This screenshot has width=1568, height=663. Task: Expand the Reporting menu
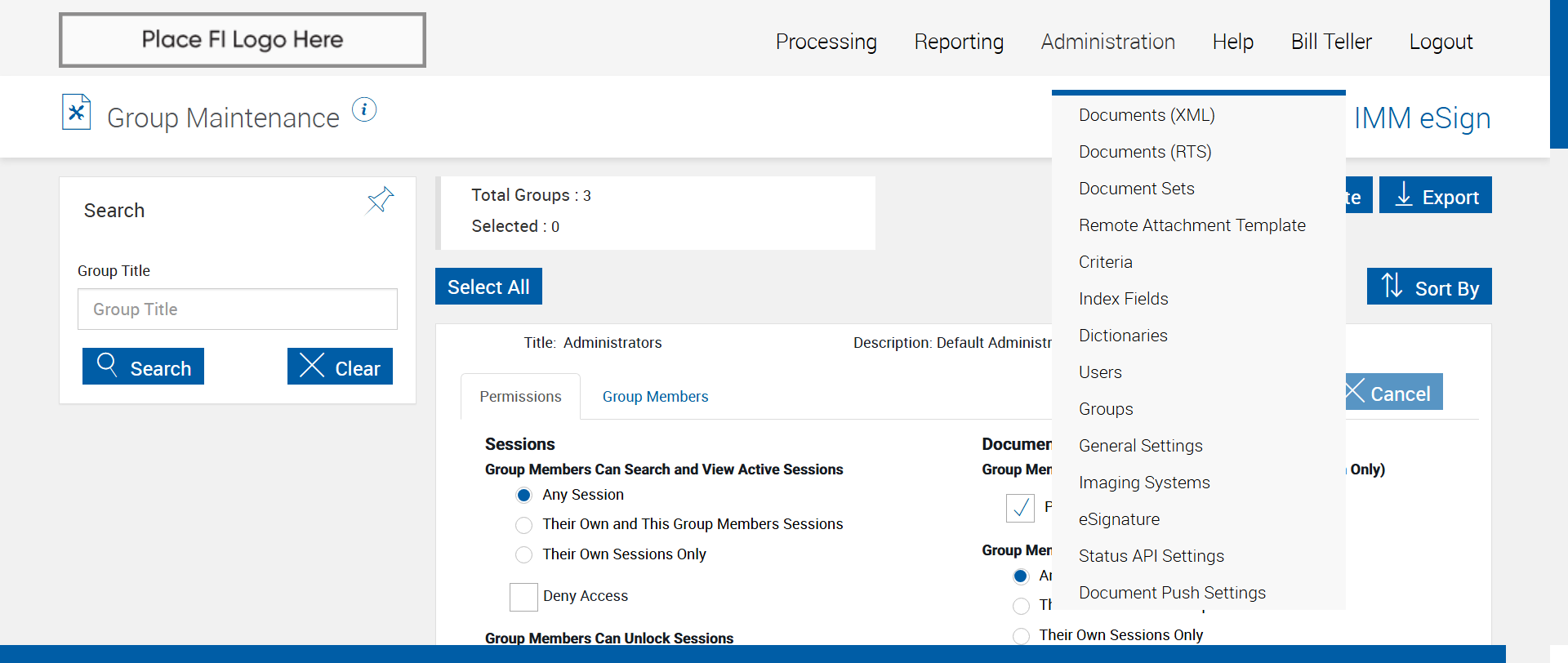pos(959,42)
